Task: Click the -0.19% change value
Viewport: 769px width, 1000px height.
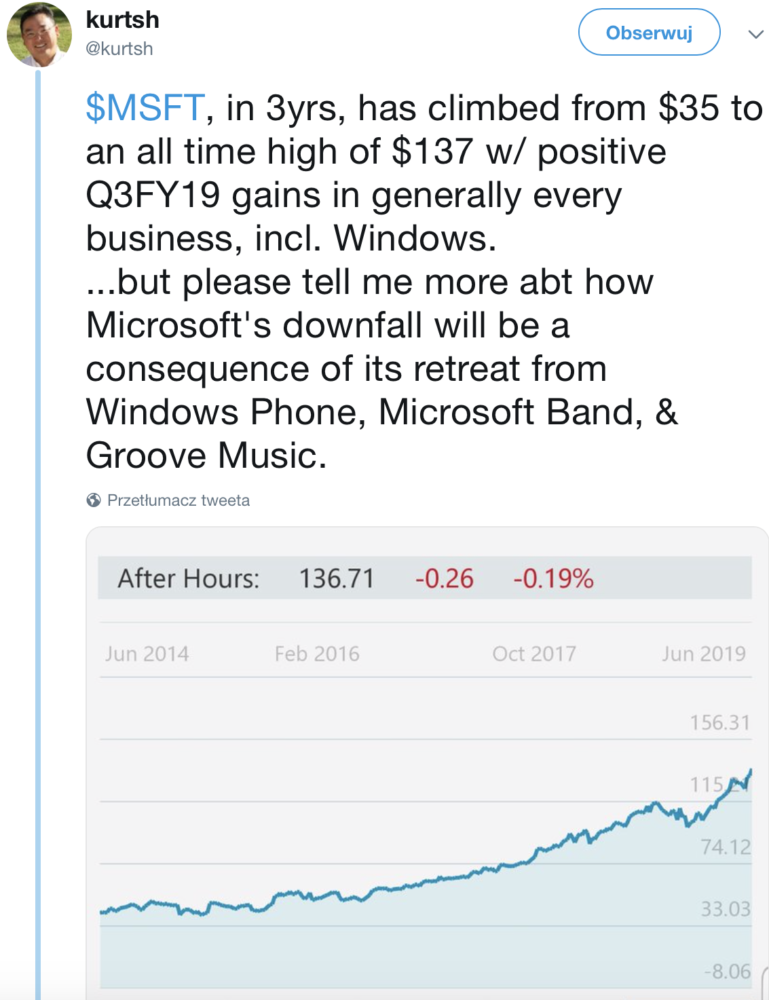Action: (553, 578)
